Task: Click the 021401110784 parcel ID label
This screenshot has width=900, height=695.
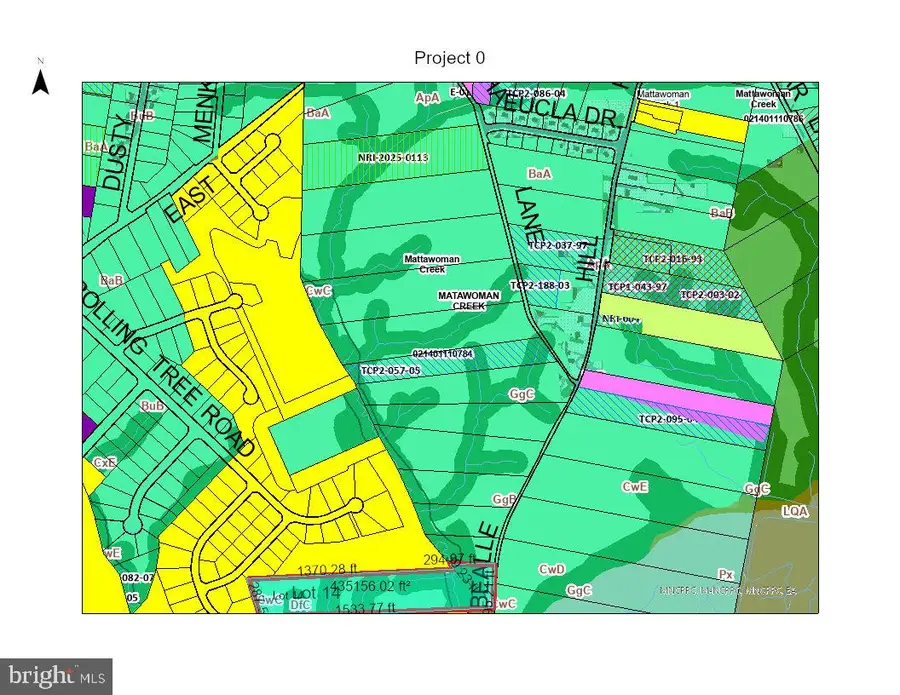Action: (x=456, y=353)
